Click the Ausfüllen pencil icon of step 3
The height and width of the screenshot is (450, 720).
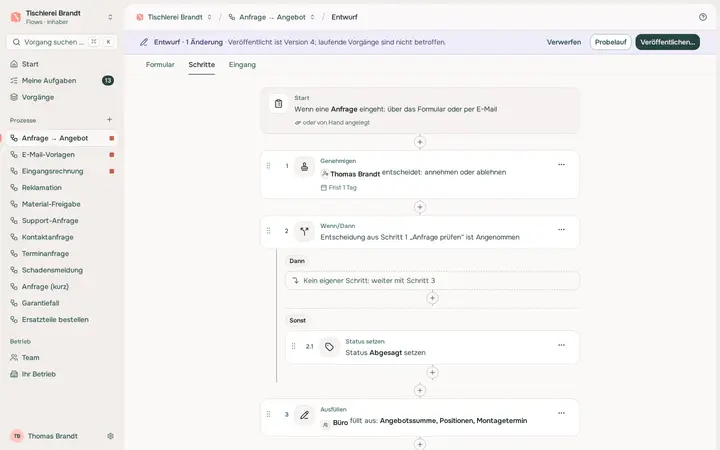pos(304,415)
